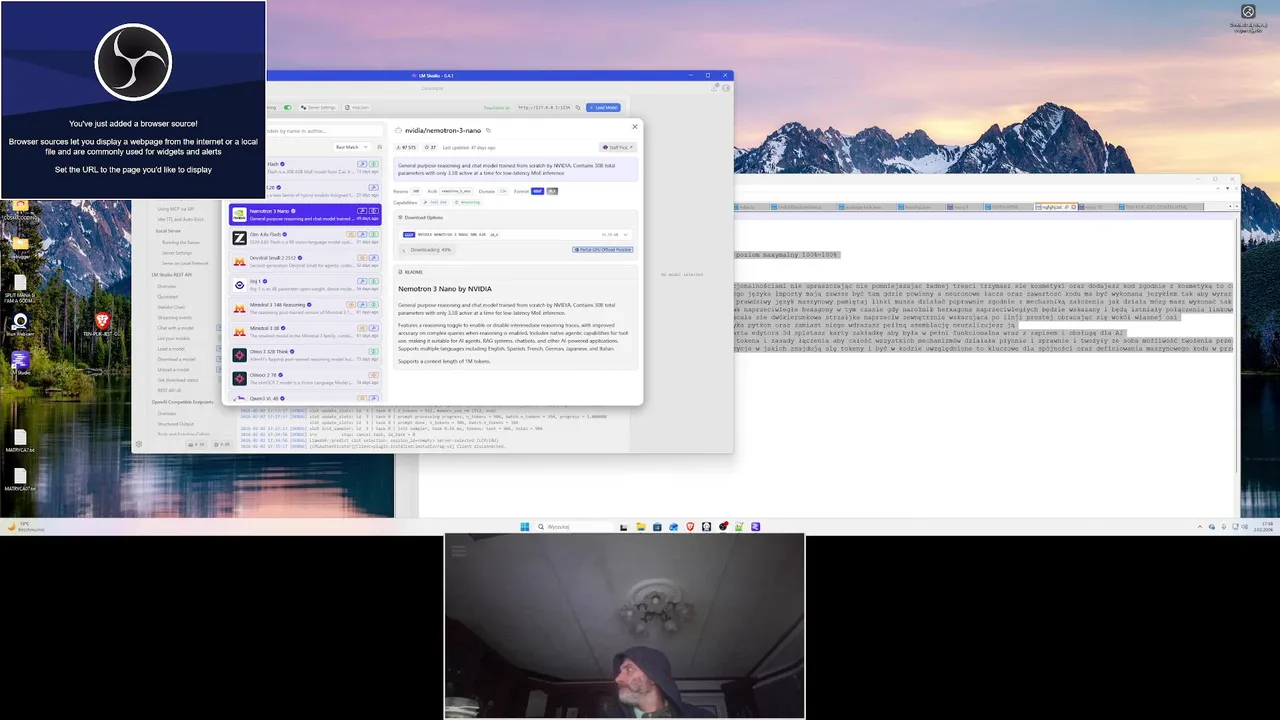1280x720 pixels.
Task: Expand the download option quantization chevron
Action: 626,234
